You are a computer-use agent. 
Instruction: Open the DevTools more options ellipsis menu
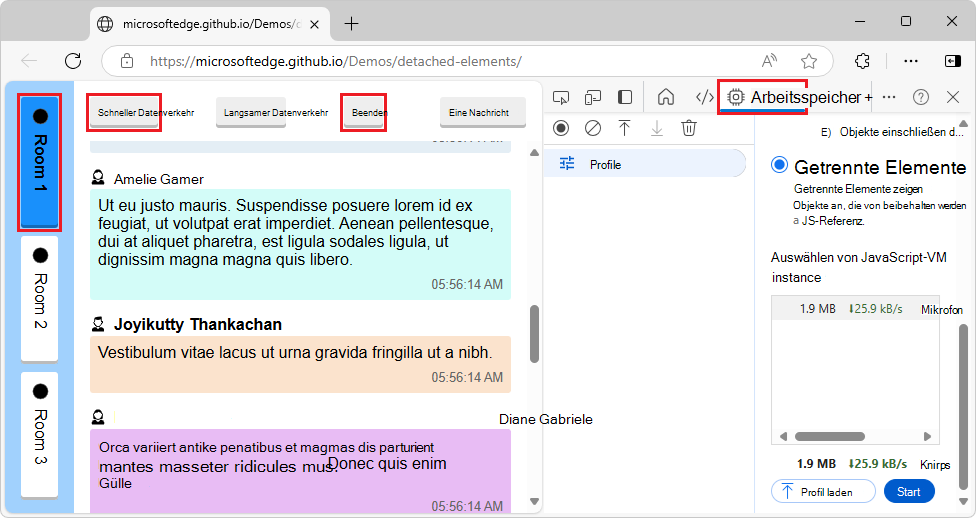889,97
